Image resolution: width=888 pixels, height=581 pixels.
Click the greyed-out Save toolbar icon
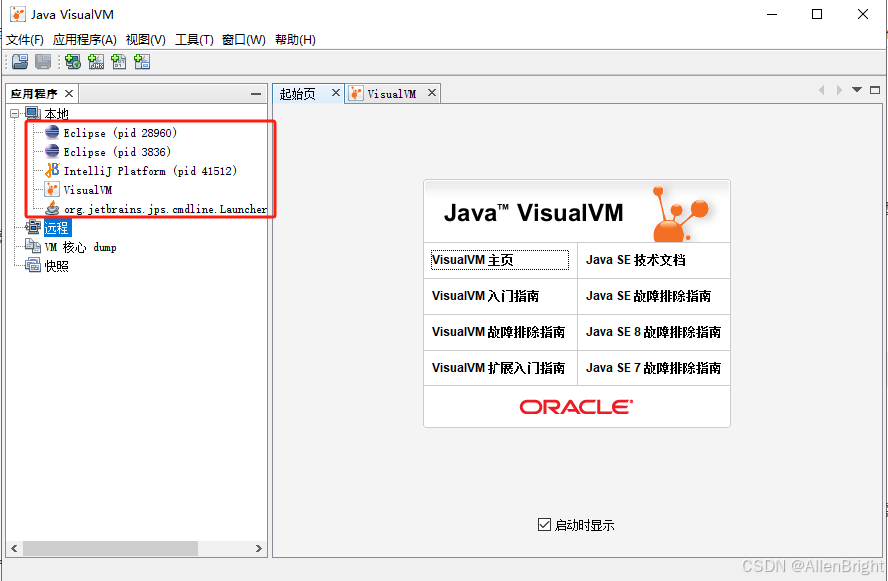43,62
